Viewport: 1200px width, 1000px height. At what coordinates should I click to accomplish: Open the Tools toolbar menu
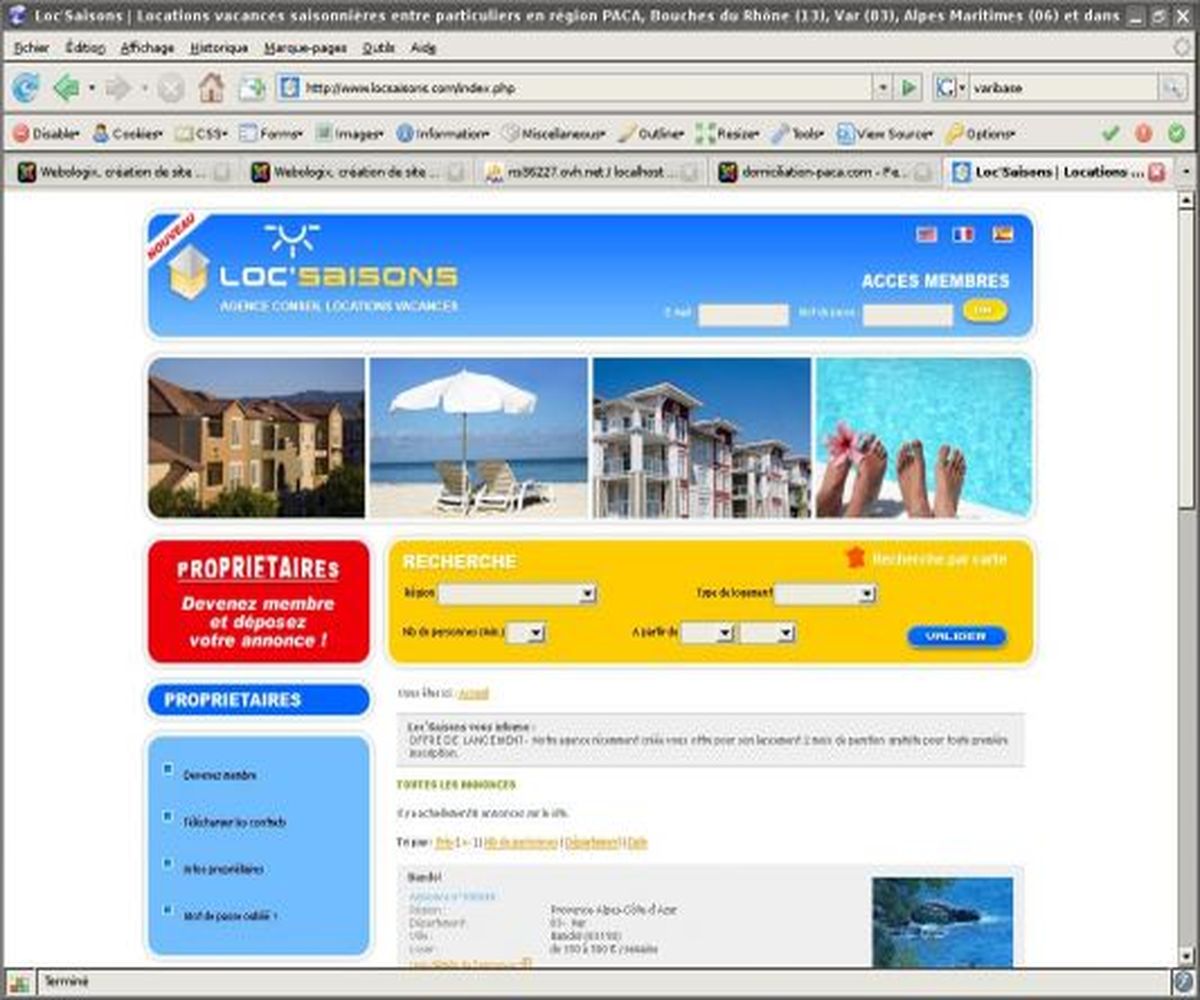click(798, 133)
